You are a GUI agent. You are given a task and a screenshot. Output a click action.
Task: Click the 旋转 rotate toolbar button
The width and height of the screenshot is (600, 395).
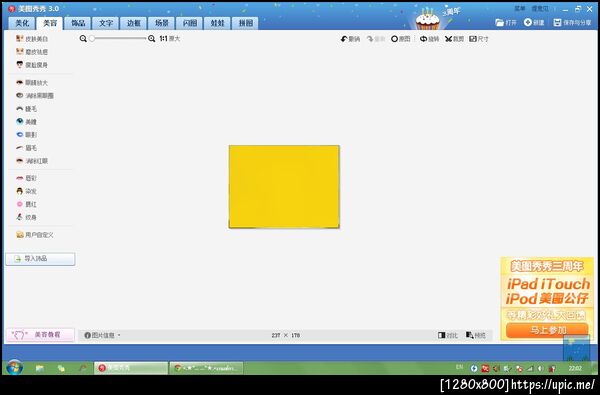point(429,39)
